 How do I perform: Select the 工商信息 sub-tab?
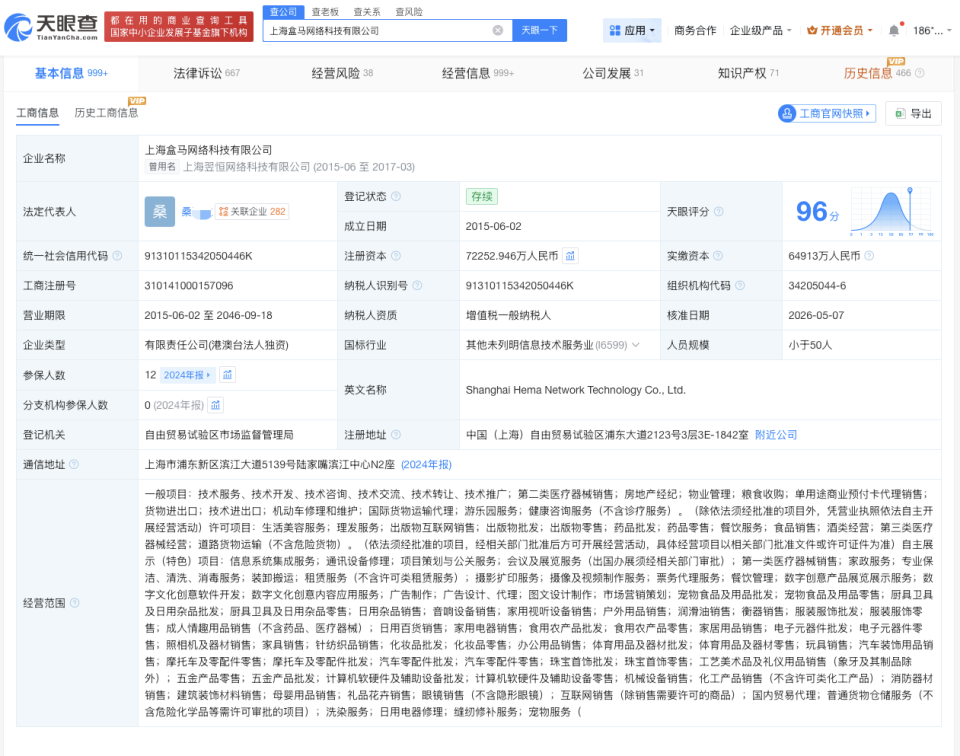click(37, 113)
